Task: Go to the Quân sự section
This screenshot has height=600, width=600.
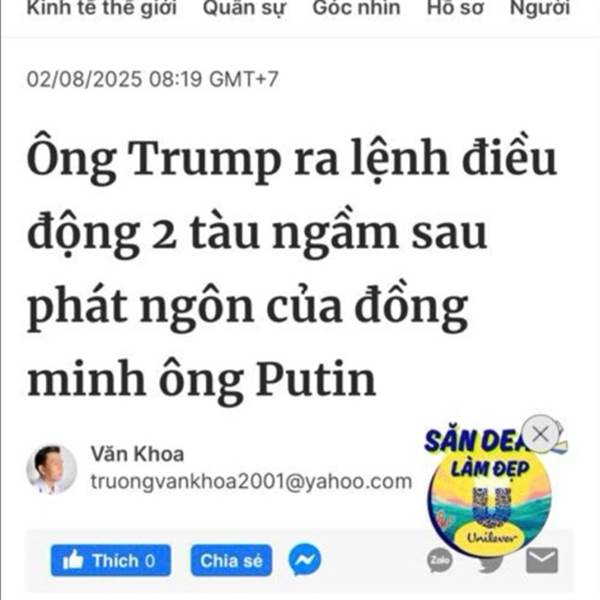Action: tap(245, 8)
